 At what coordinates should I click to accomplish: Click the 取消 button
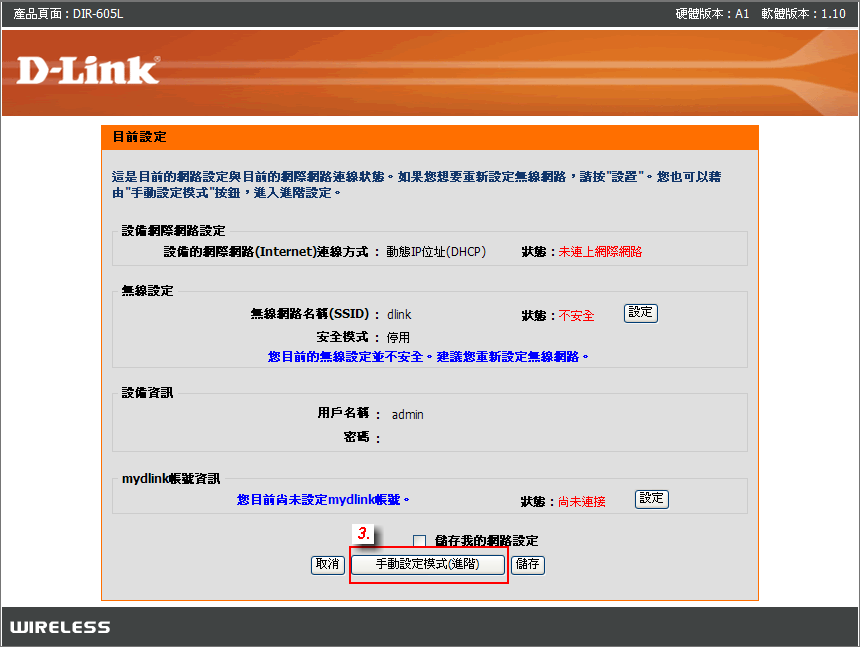[x=328, y=564]
